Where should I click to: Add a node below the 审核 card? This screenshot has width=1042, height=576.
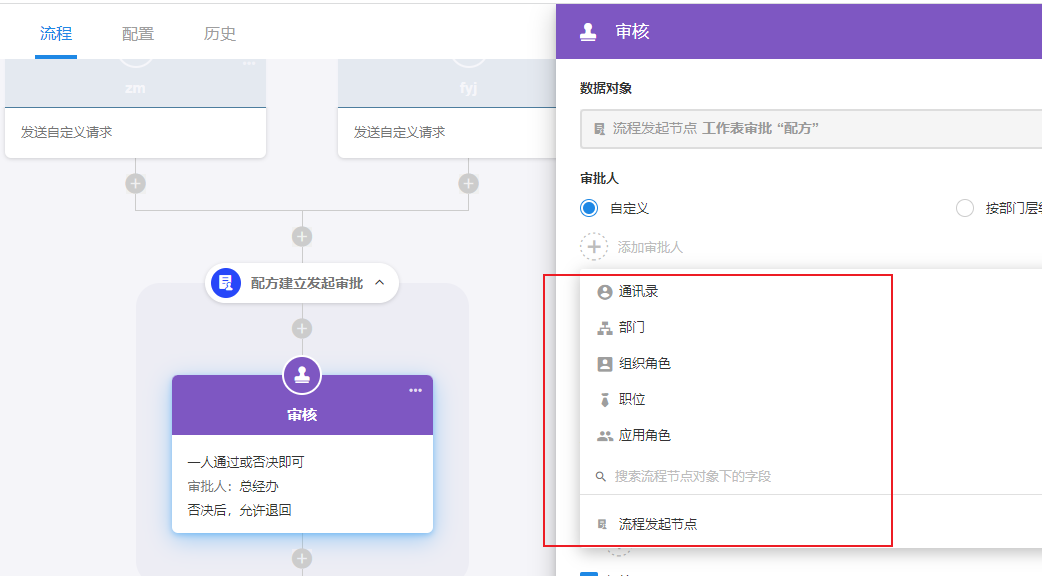click(302, 558)
